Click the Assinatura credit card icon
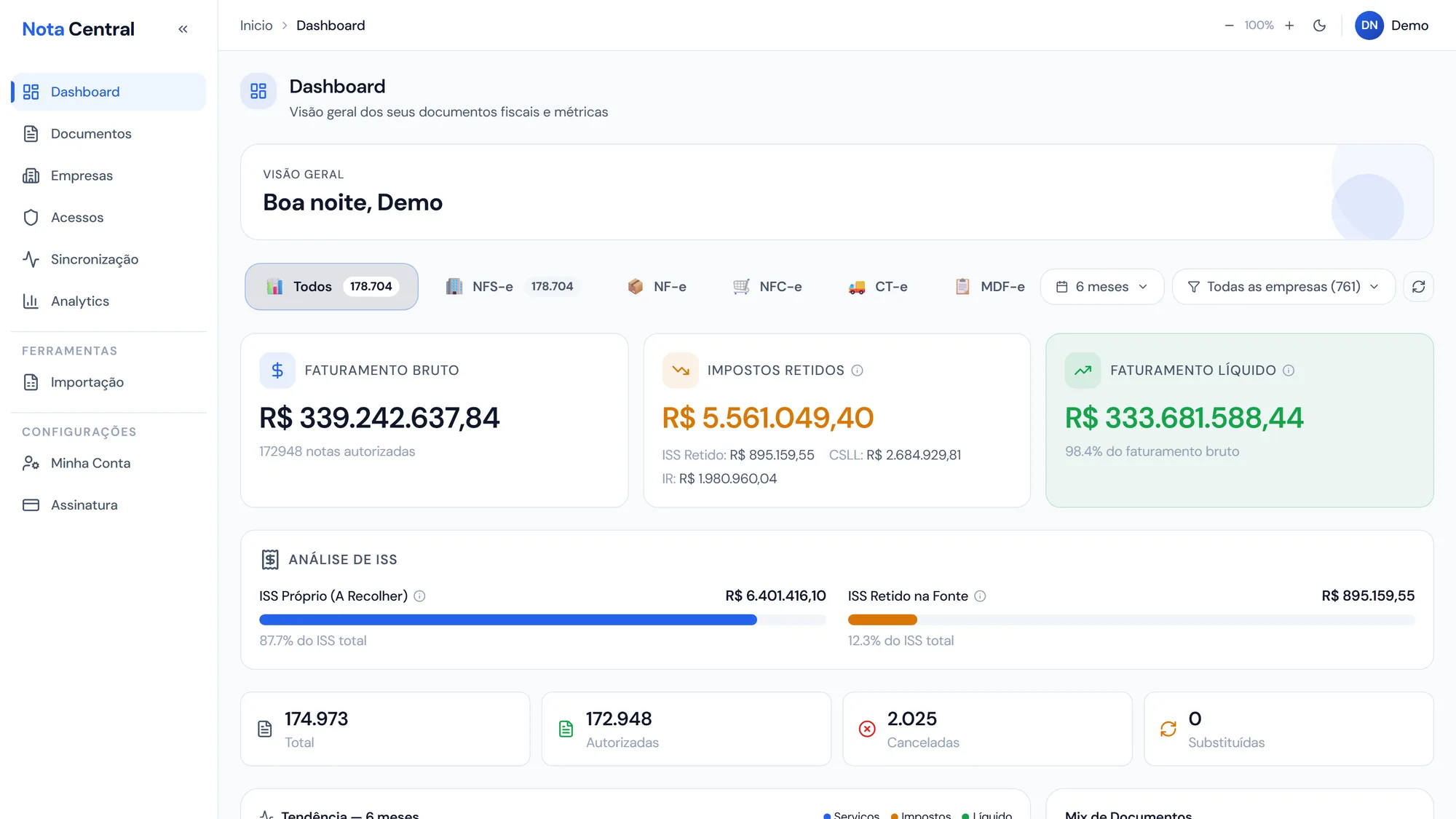 click(31, 505)
